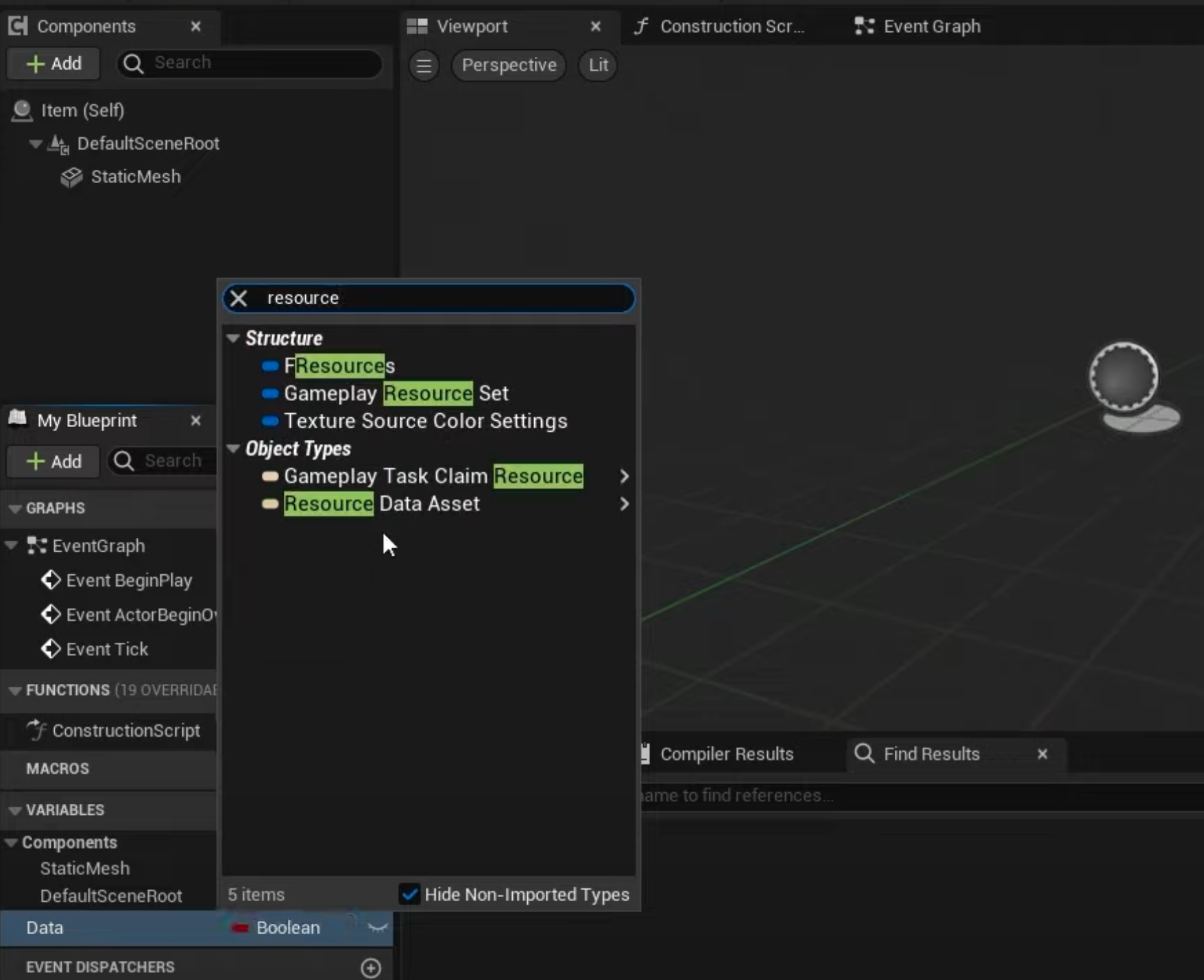The image size is (1204, 980).
Task: Click the StaticMesh component cube icon
Action: coord(71,177)
